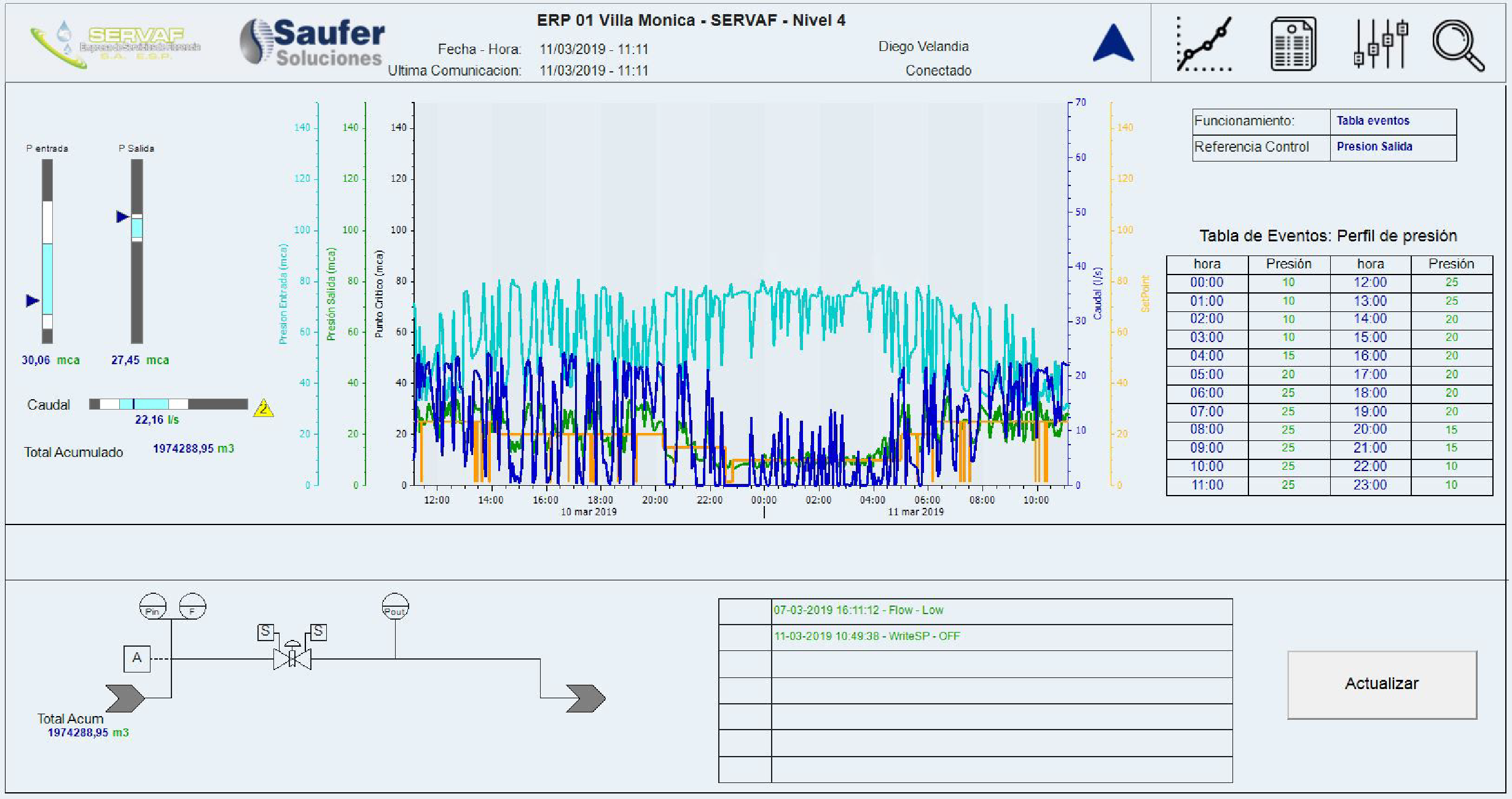Click the Caudal flow bar gauge

click(168, 404)
